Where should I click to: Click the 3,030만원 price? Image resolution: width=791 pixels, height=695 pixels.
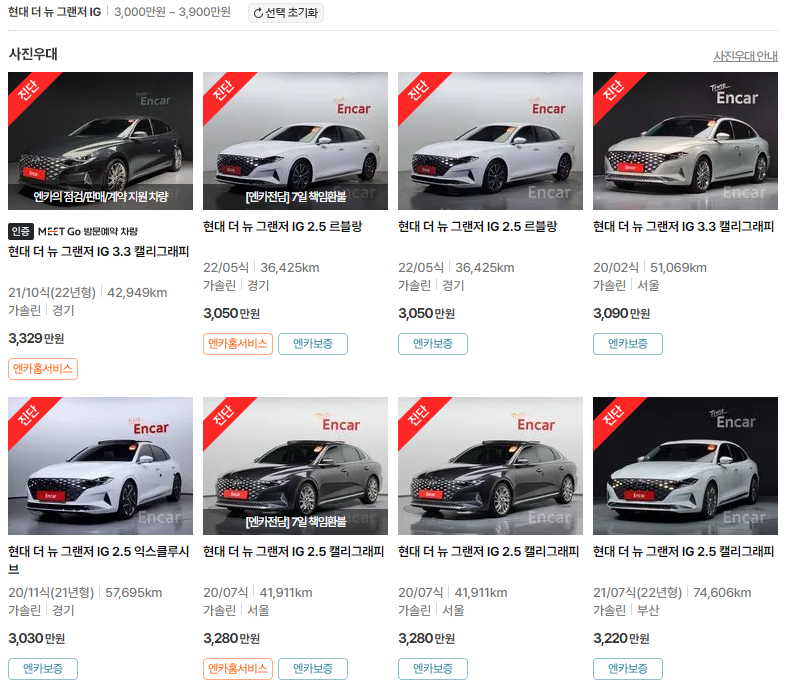pos(36,639)
